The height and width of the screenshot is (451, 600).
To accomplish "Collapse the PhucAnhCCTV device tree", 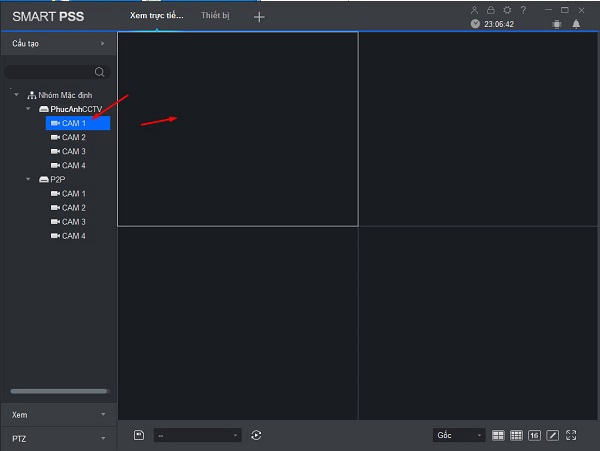I will (29, 108).
